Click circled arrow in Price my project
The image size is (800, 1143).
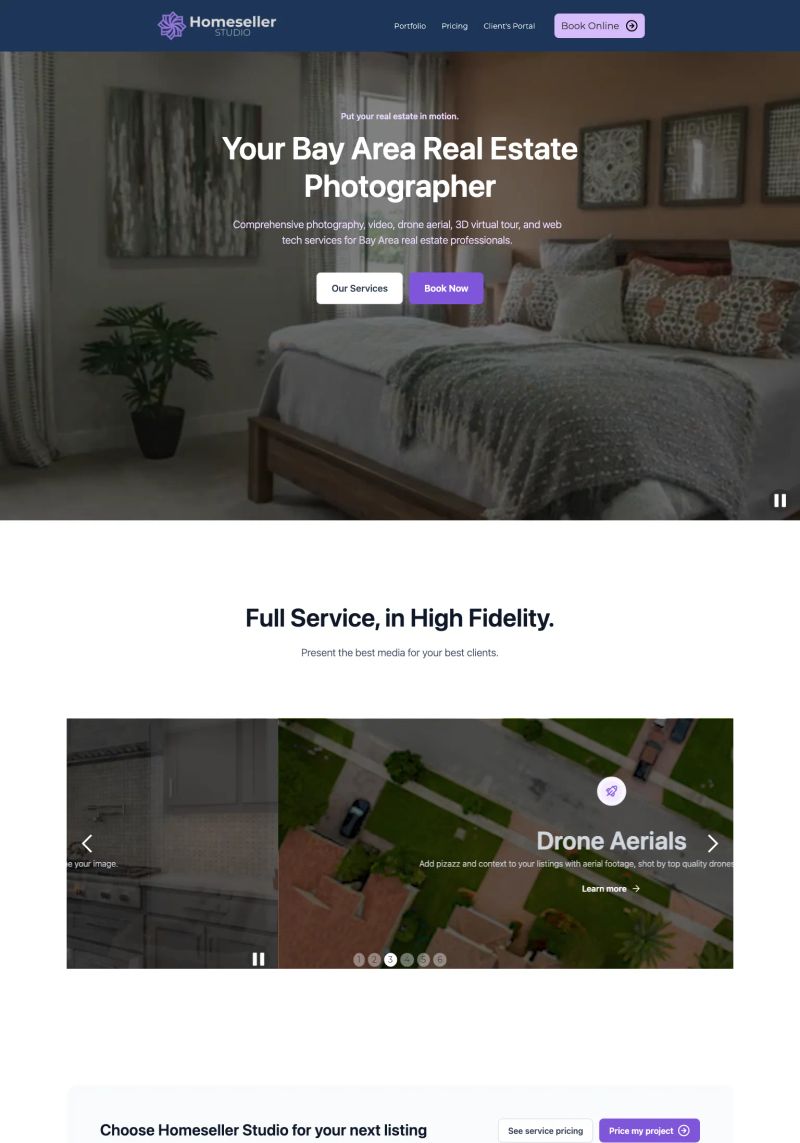pyautogui.click(x=683, y=1131)
